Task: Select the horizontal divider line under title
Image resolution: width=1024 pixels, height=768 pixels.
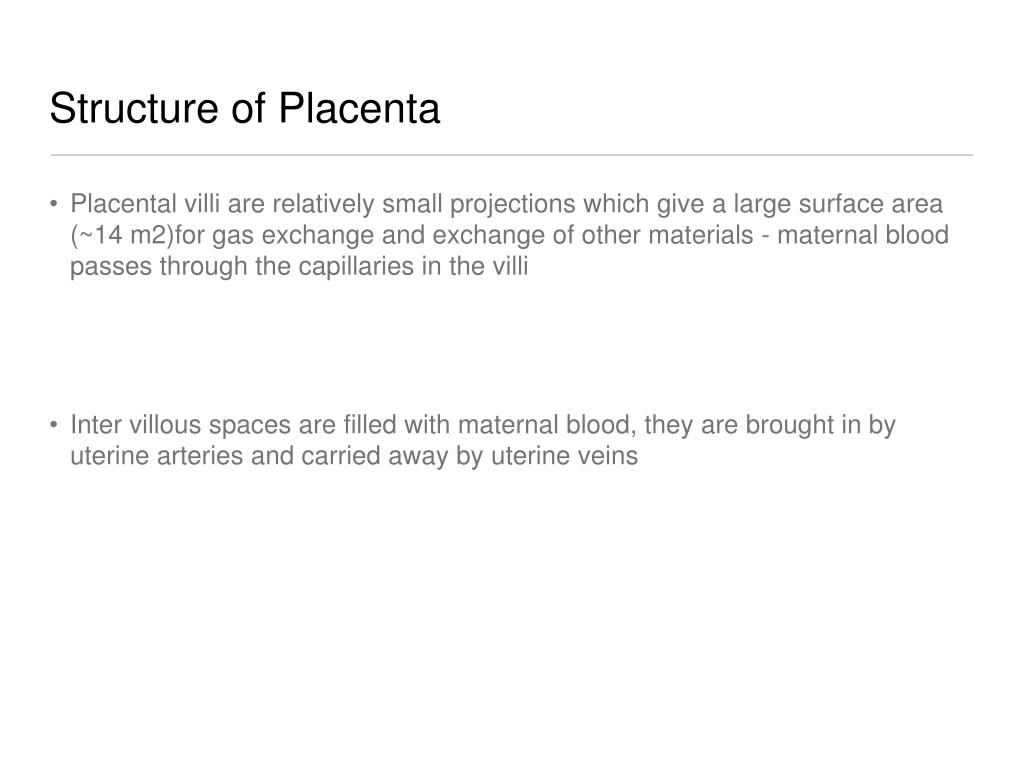Action: [x=511, y=155]
